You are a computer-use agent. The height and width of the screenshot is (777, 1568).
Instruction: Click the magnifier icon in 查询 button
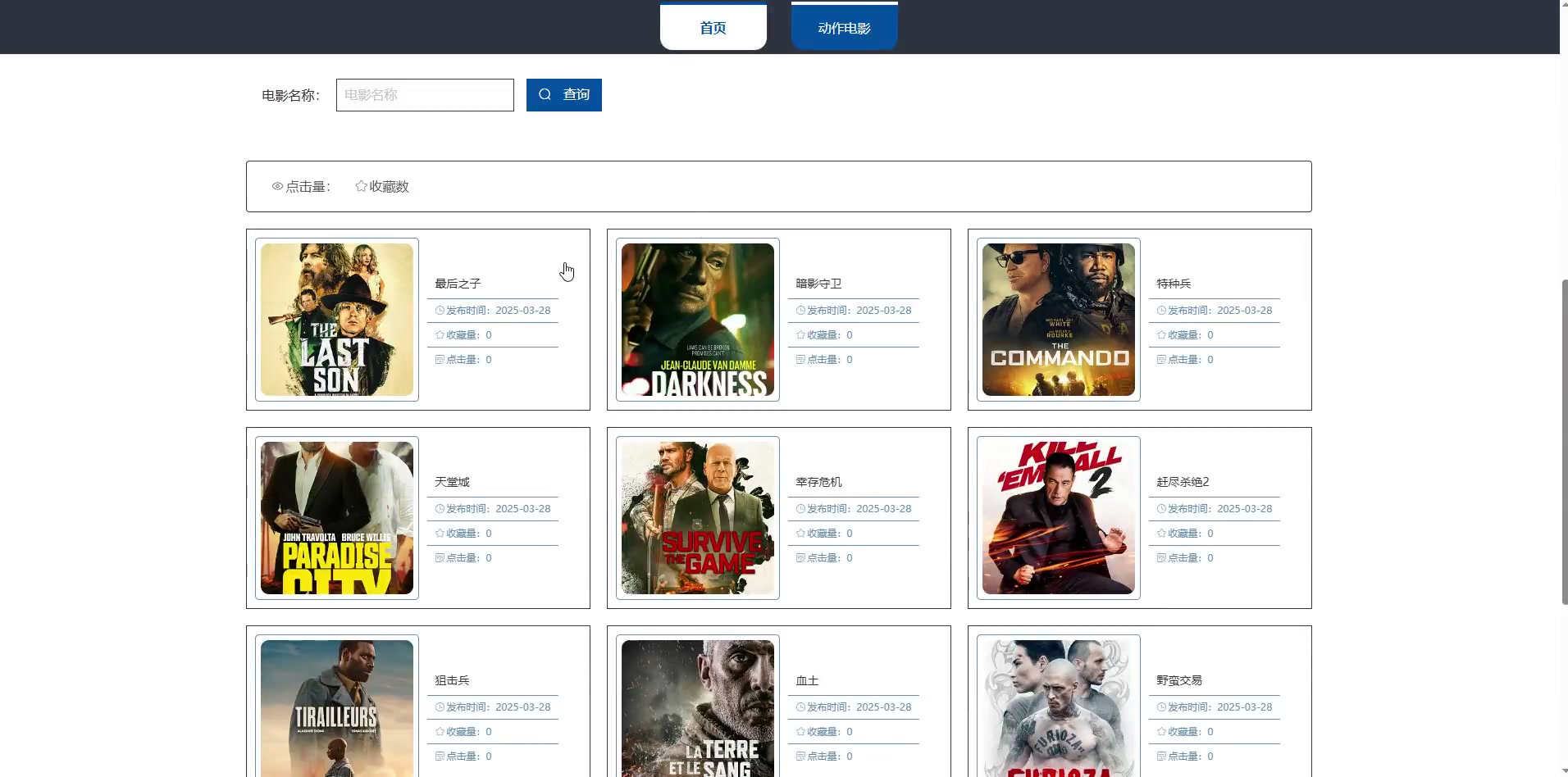tap(545, 95)
